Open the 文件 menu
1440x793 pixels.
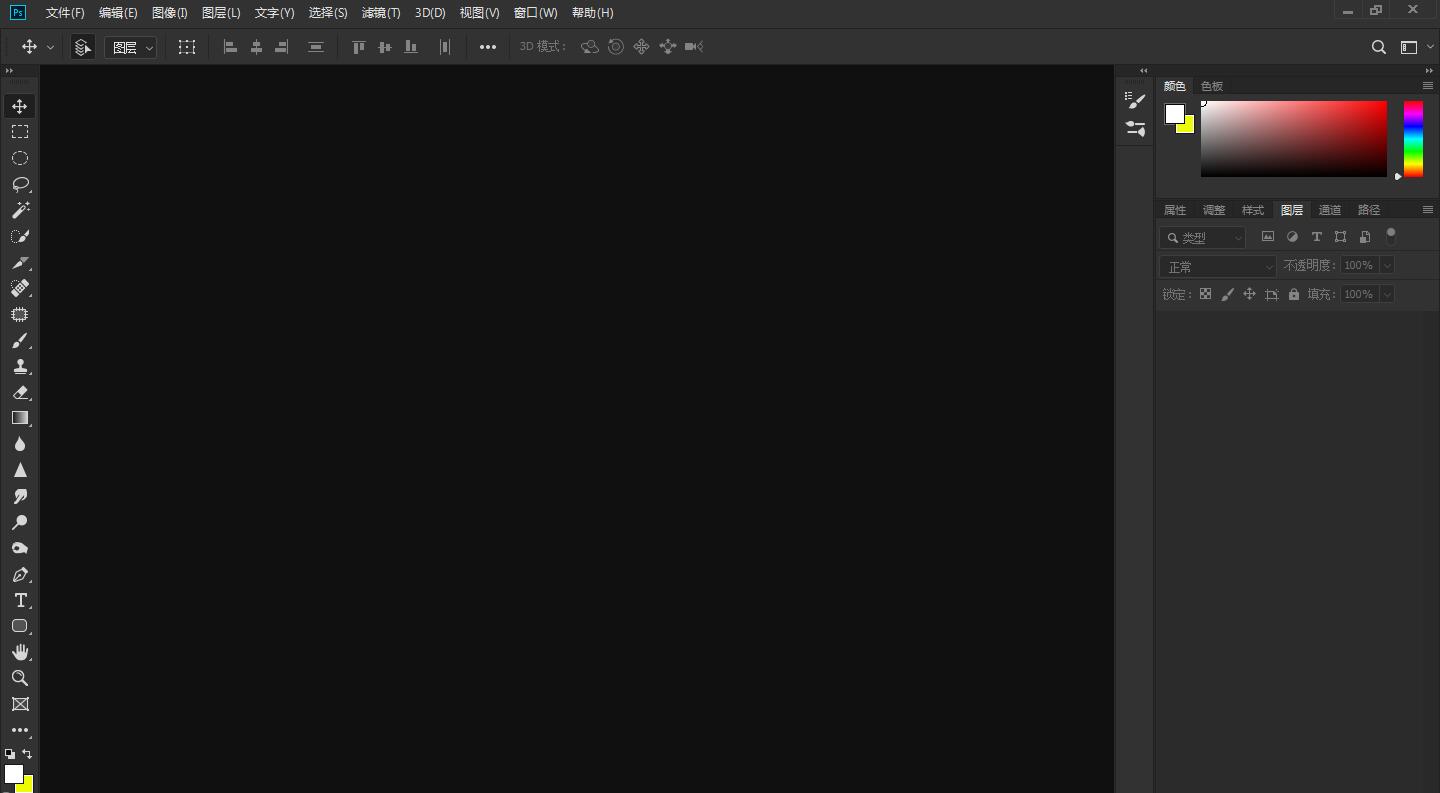(x=65, y=12)
